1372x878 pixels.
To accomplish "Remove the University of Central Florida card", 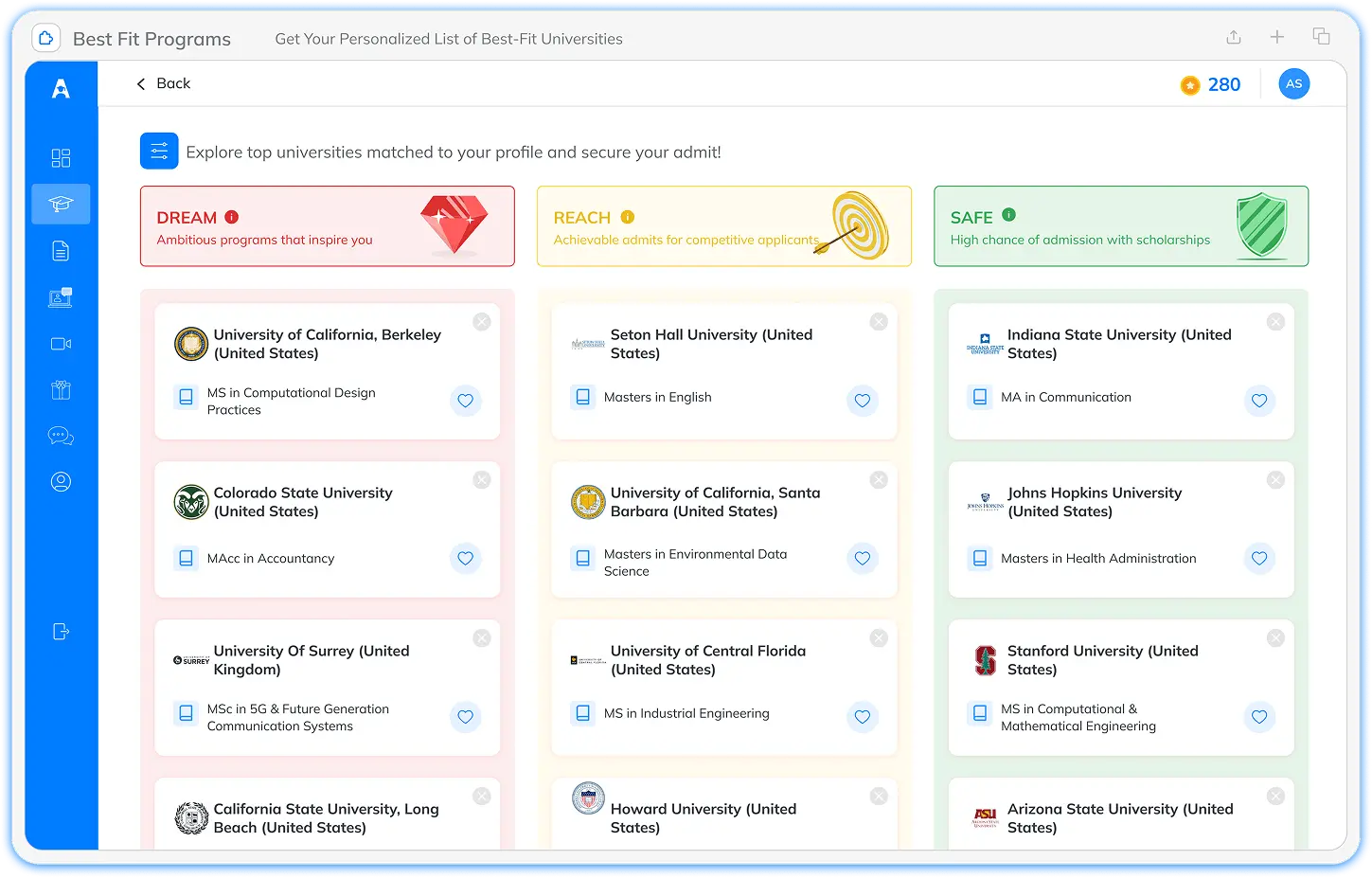I will (x=878, y=638).
